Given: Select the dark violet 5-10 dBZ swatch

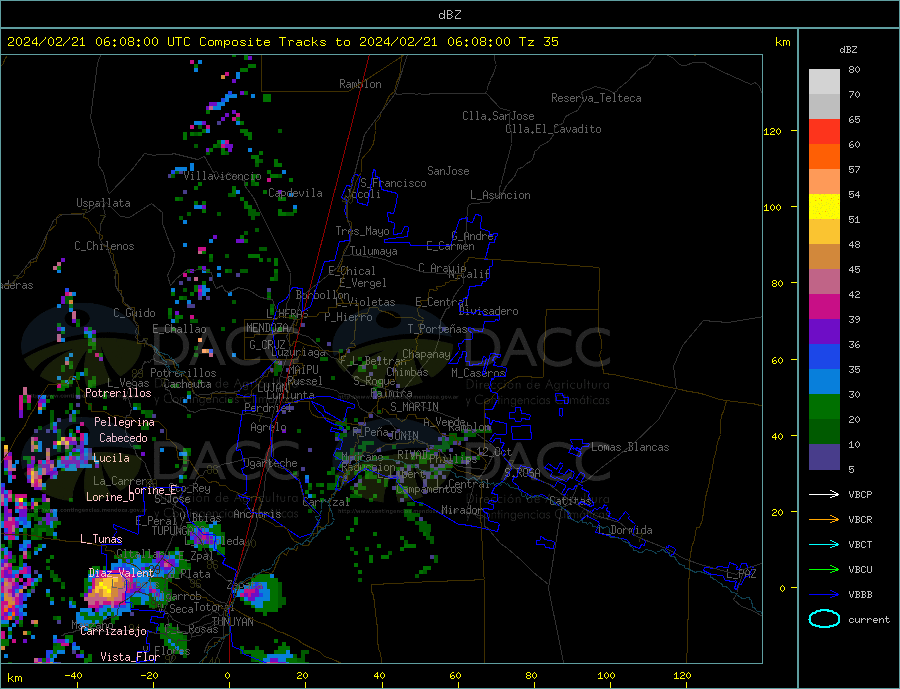Looking at the screenshot, I should 824,457.
